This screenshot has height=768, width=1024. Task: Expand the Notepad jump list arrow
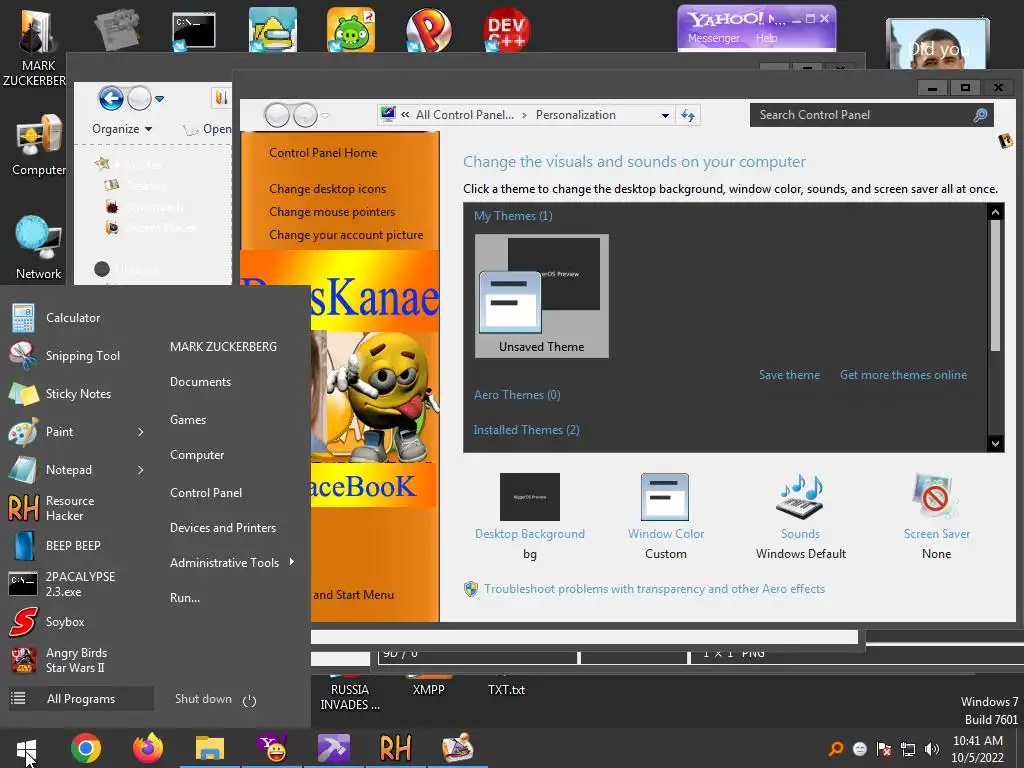click(x=140, y=470)
